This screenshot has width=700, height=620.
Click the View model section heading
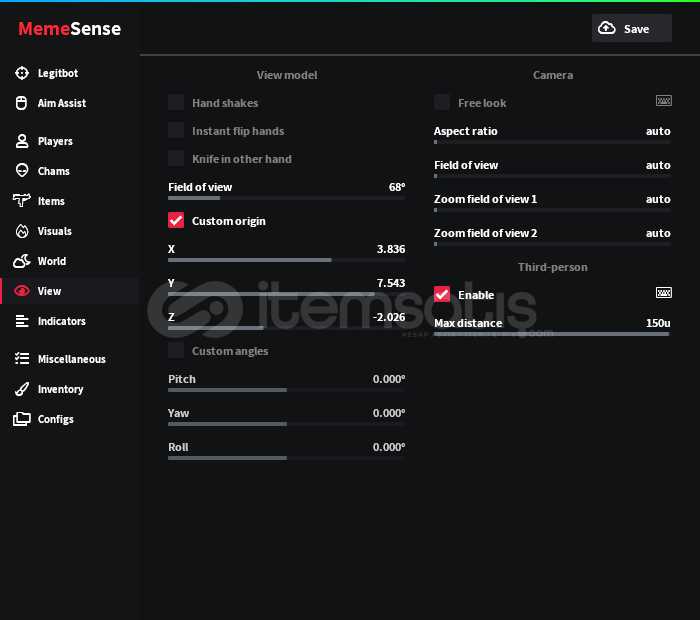287,75
